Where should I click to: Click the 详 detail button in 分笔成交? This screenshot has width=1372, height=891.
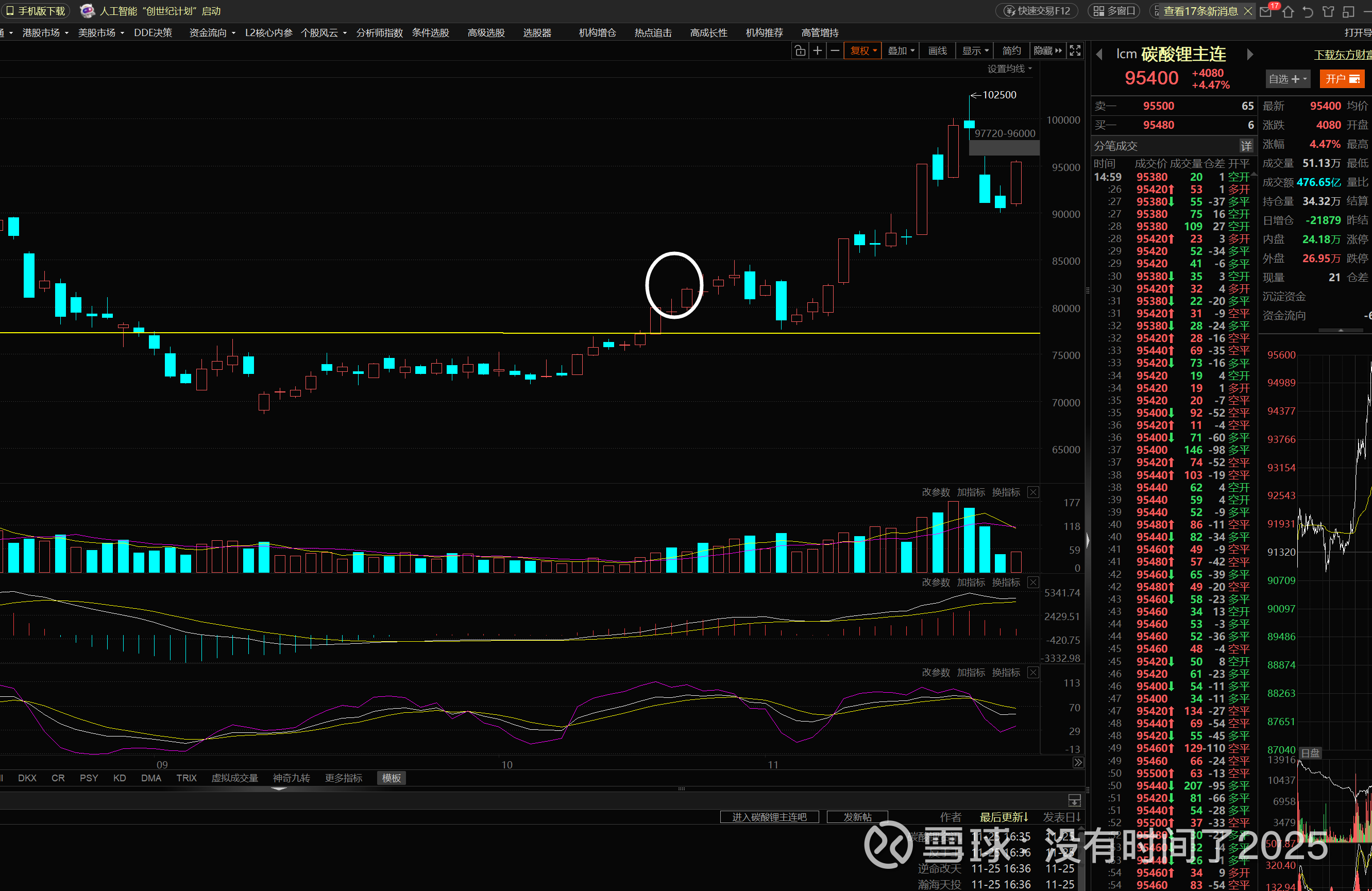point(1246,146)
